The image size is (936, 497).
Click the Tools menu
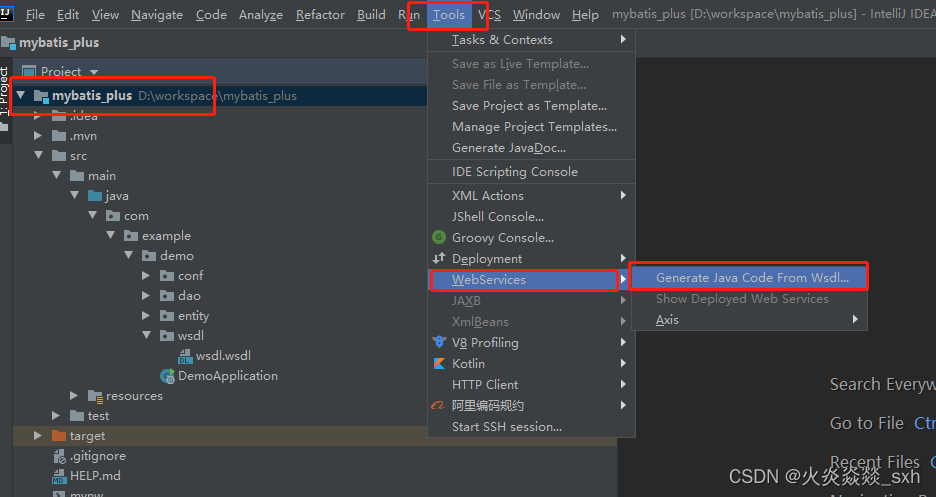pos(449,14)
